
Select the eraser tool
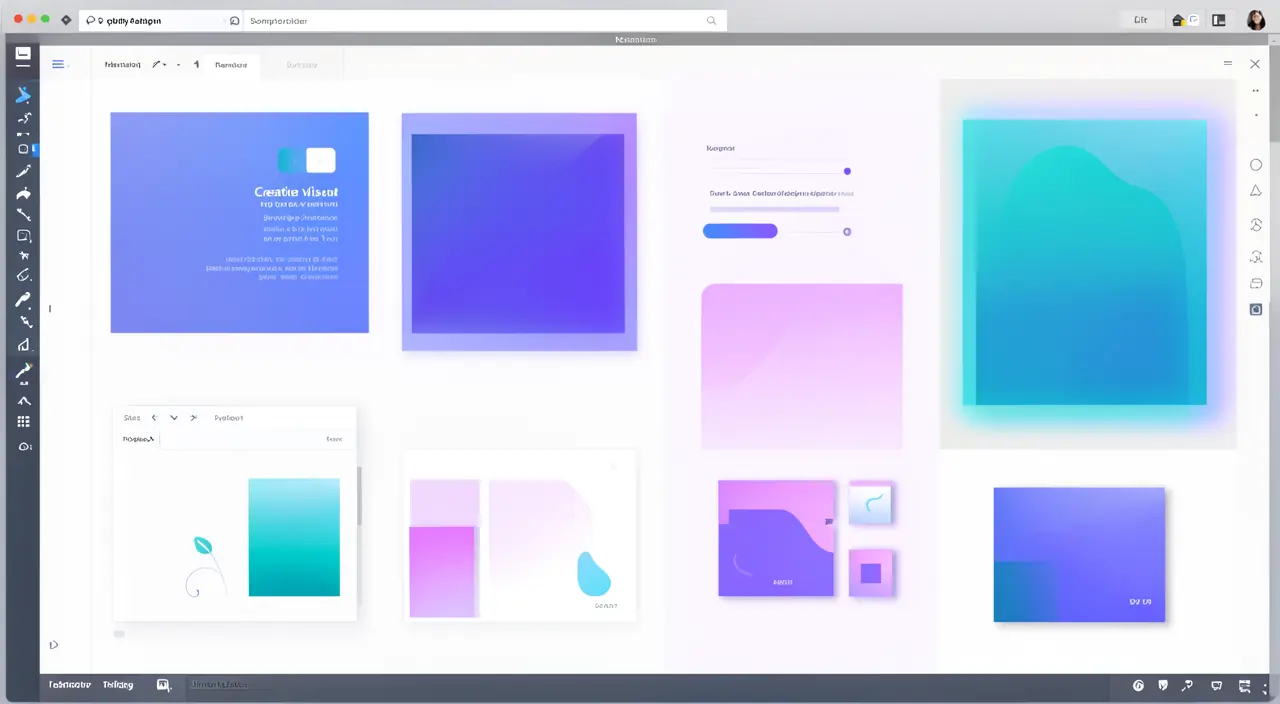pos(23,276)
